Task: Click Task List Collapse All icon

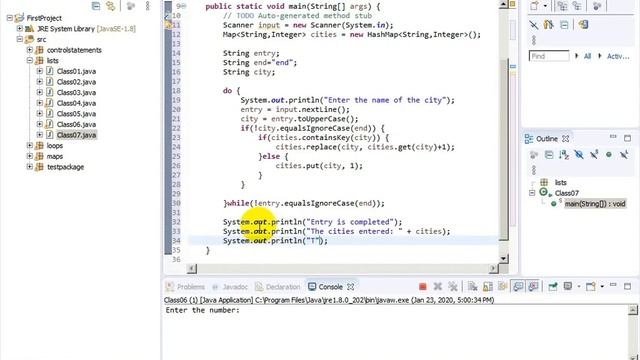Action: (564, 25)
